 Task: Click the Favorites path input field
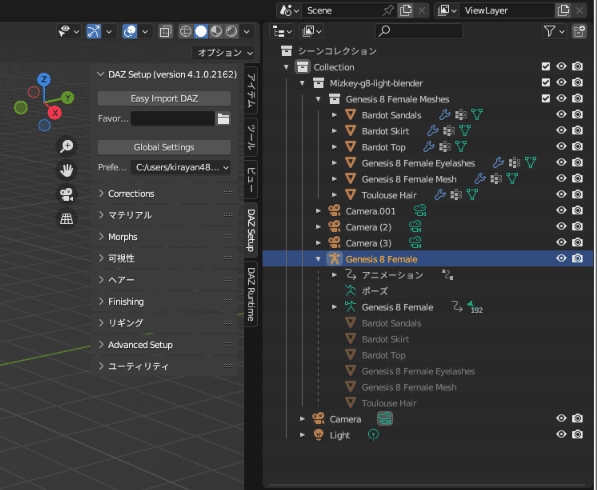point(173,119)
